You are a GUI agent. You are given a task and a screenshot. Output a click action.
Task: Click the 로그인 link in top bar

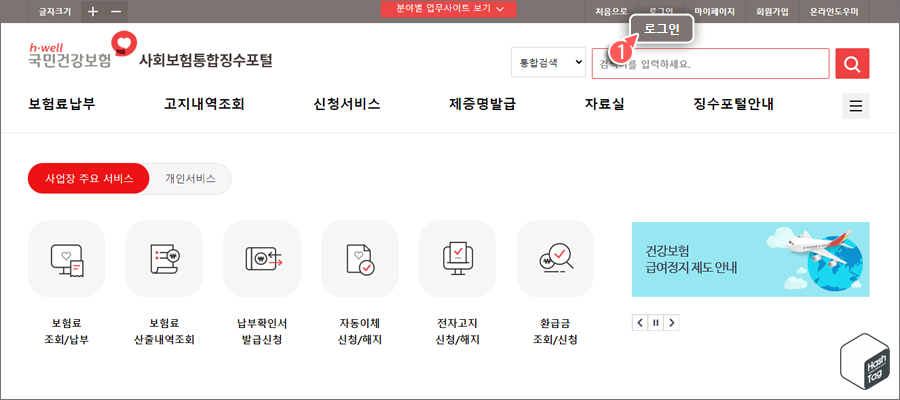[x=661, y=11]
